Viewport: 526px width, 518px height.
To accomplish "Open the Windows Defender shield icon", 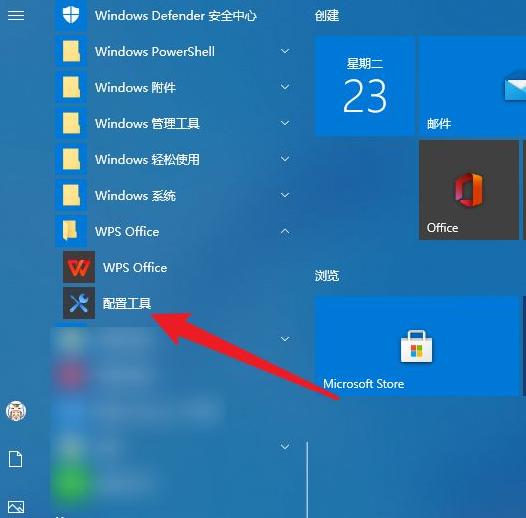I will (71, 15).
